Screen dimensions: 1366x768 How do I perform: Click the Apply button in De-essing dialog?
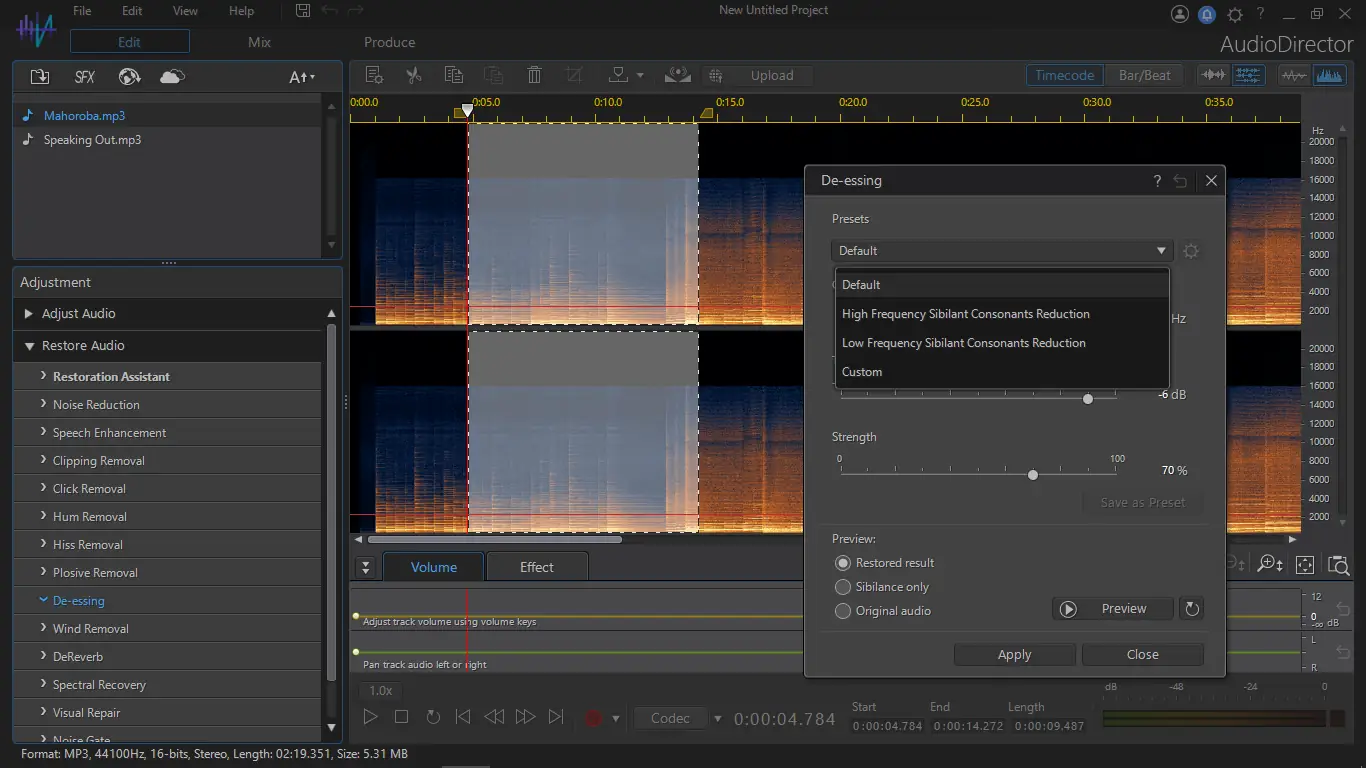(x=1014, y=654)
